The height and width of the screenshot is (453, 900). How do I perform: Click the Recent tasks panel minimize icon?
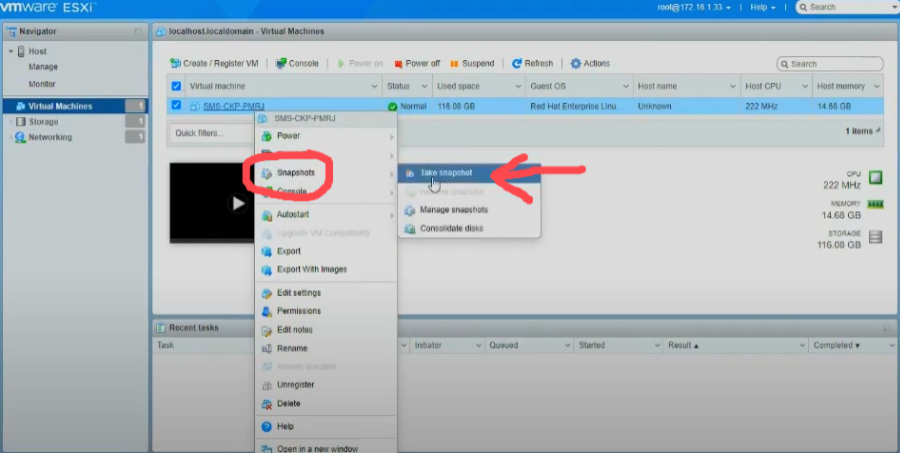(886, 328)
